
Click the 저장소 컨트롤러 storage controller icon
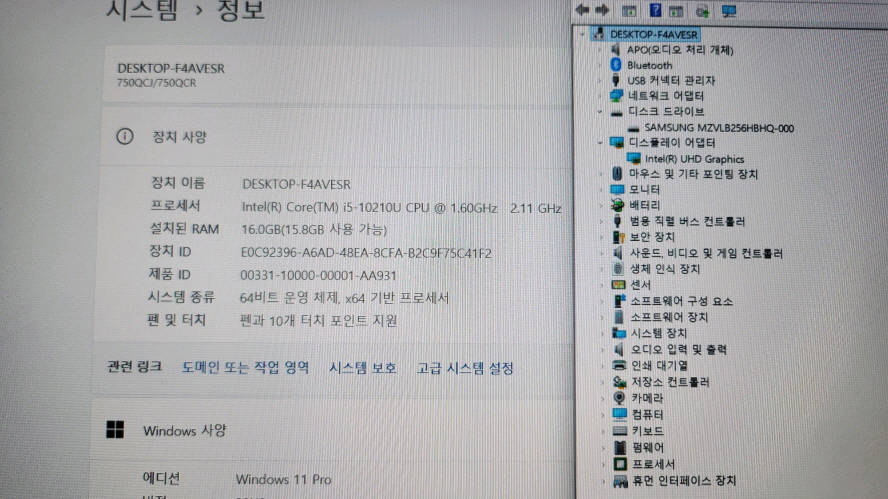620,382
